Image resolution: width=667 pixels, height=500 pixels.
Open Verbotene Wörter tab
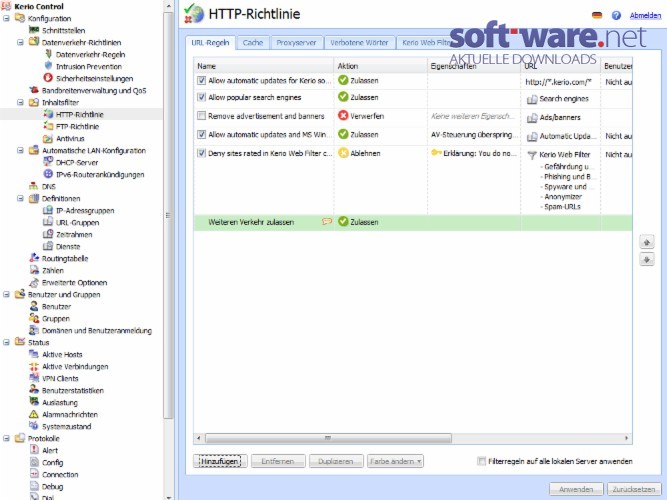(359, 43)
